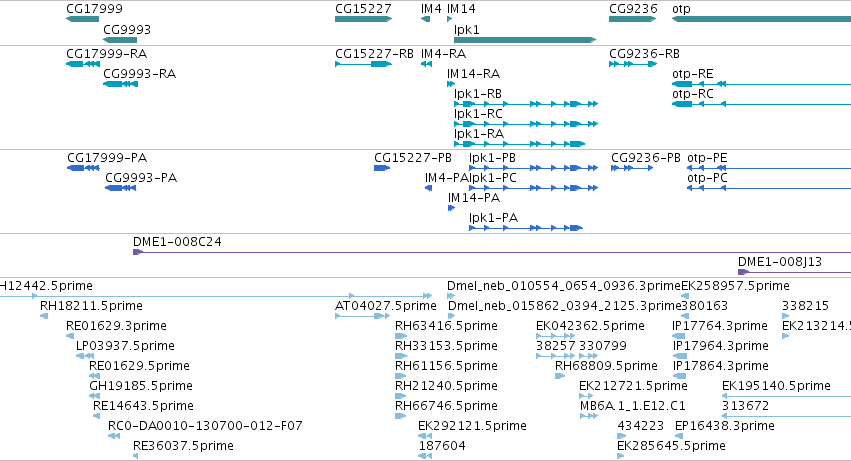This screenshot has width=851, height=461.
Task: Click the CG9993 gene arrow
Action: tap(120, 40)
